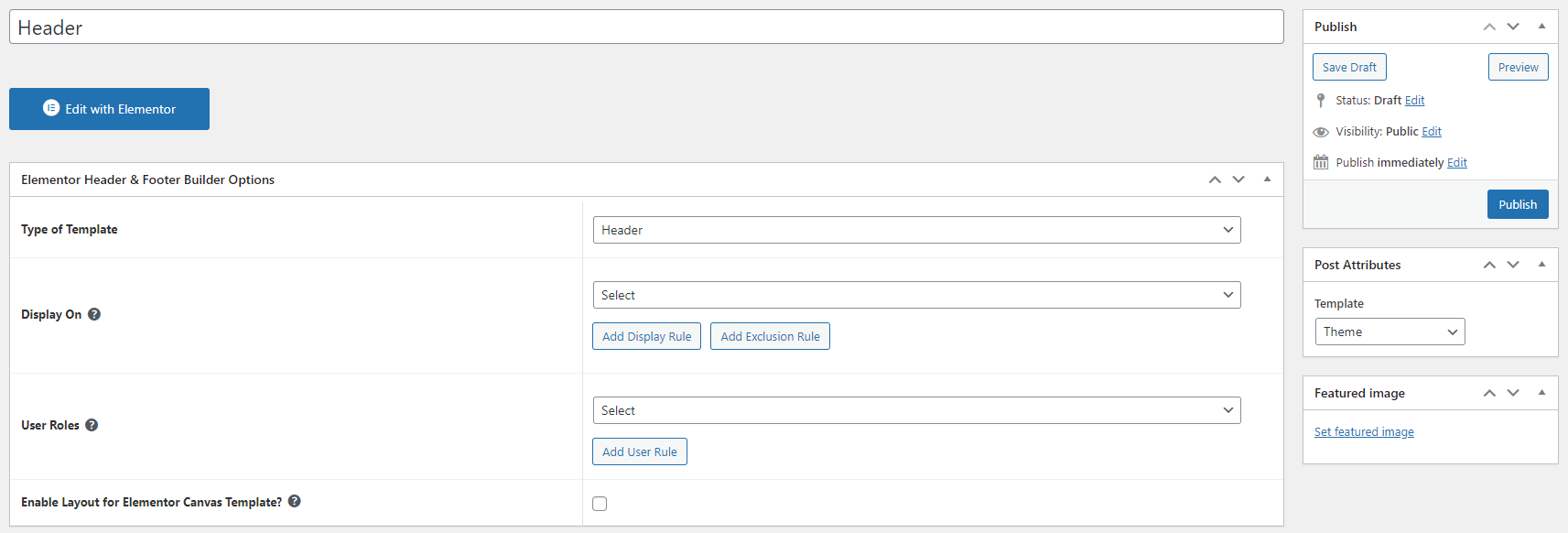1568x533 pixels.
Task: Click help icon beside Elementor Canvas Template question
Action: pos(295,501)
